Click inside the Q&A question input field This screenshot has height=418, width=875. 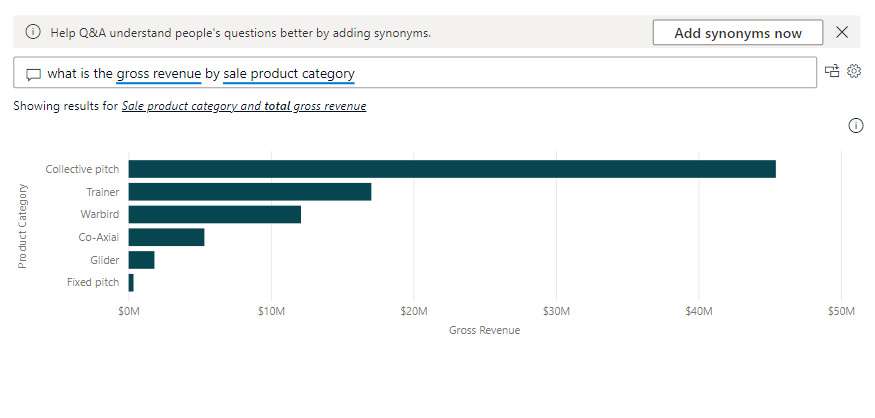(580, 74)
